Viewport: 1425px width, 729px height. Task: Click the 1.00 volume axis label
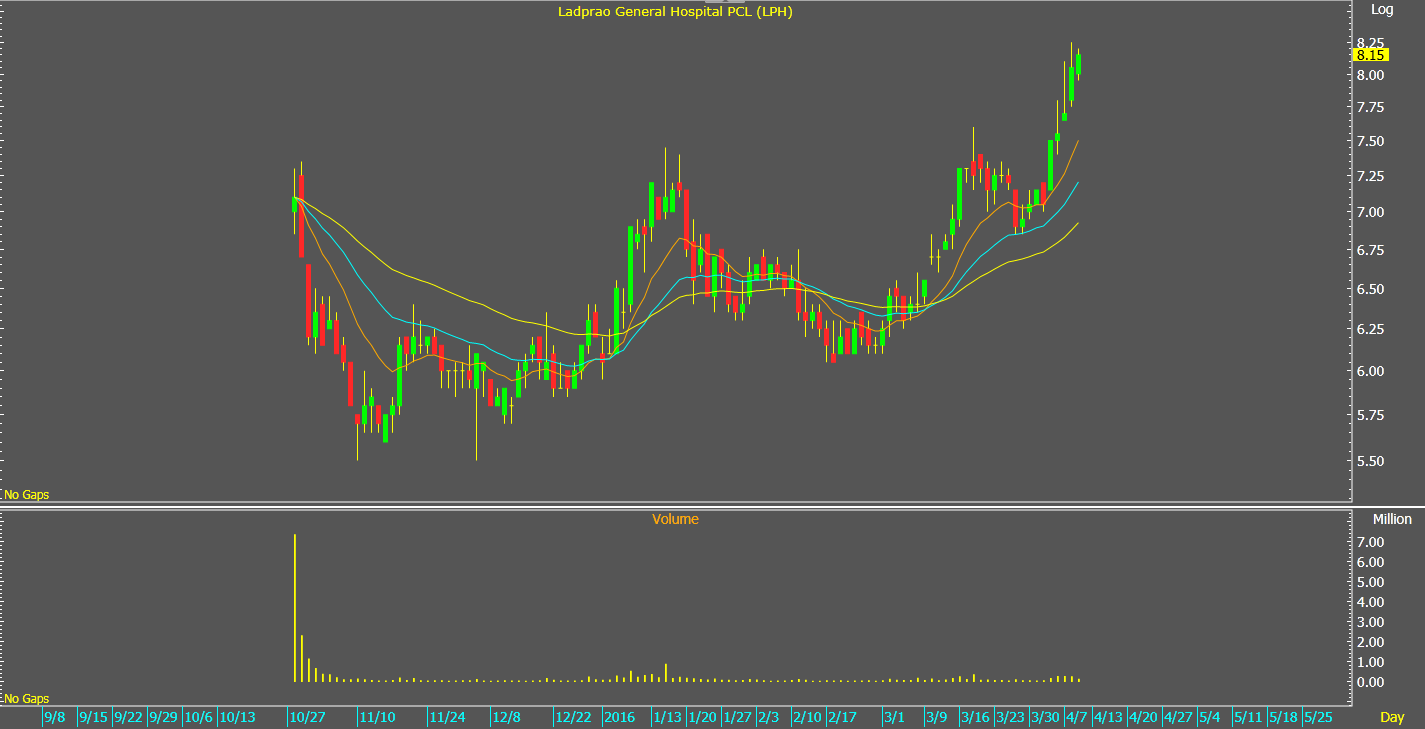(x=1370, y=662)
